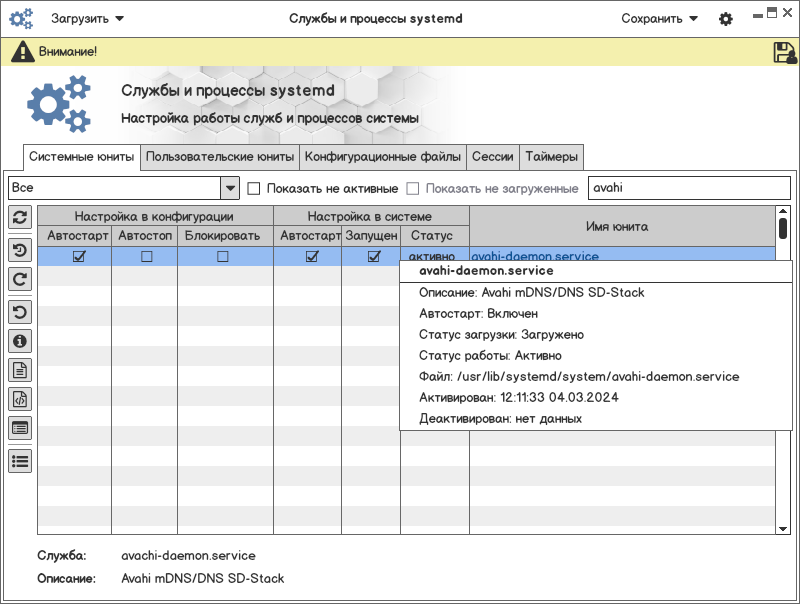Open settings via the gear icon
Image resolution: width=800 pixels, height=604 pixels.
pos(726,19)
